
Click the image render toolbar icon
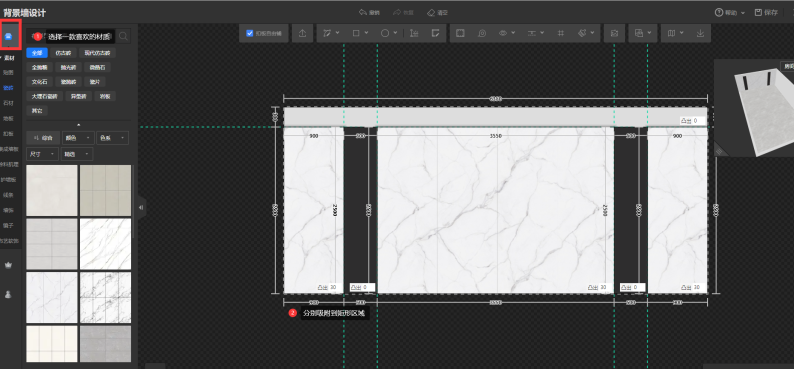(614, 33)
